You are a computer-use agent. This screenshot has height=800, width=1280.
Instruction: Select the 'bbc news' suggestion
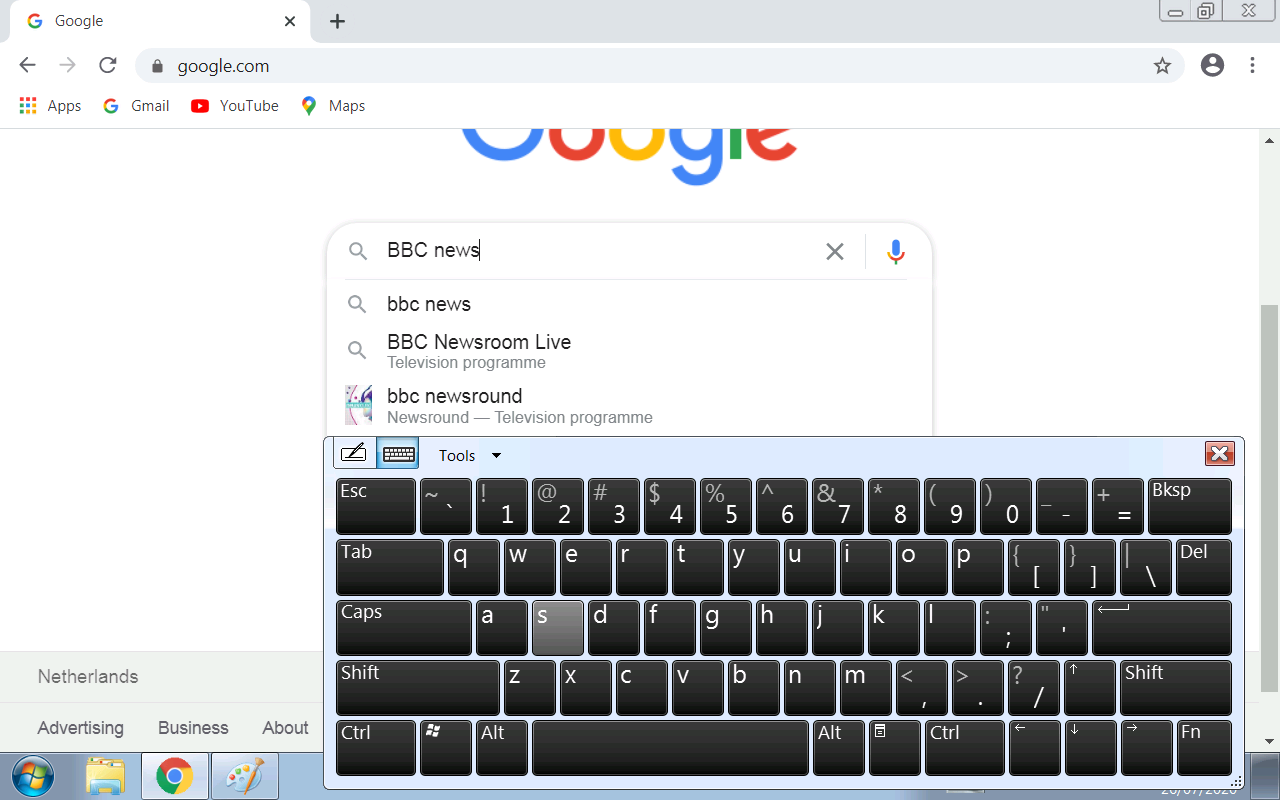(629, 304)
